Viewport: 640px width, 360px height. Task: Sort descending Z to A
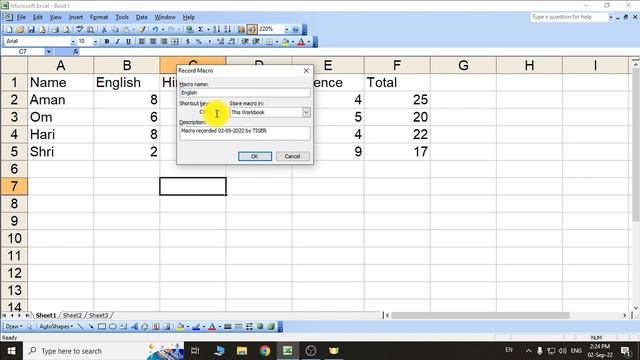point(227,29)
